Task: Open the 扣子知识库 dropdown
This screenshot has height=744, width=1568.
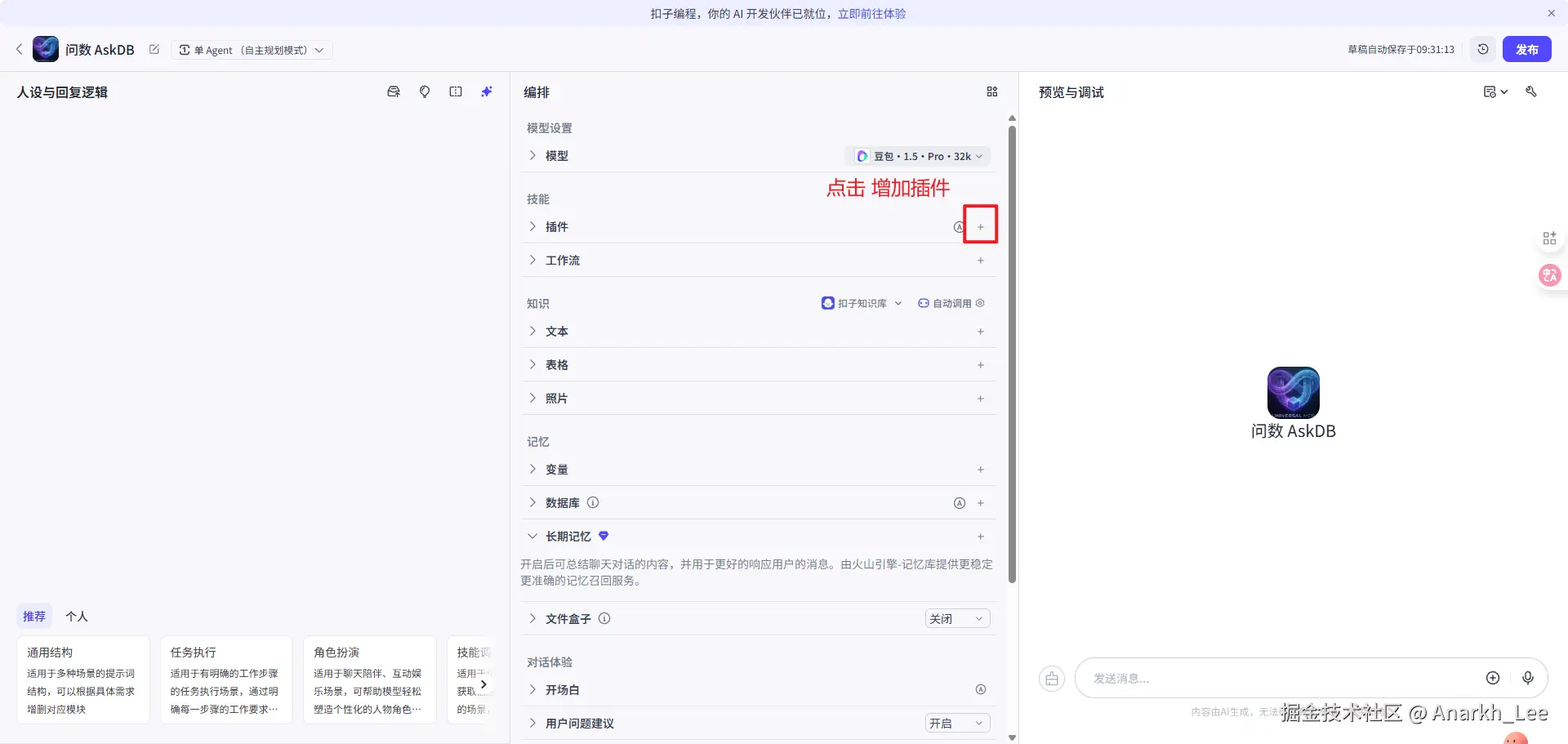Action: pos(862,303)
